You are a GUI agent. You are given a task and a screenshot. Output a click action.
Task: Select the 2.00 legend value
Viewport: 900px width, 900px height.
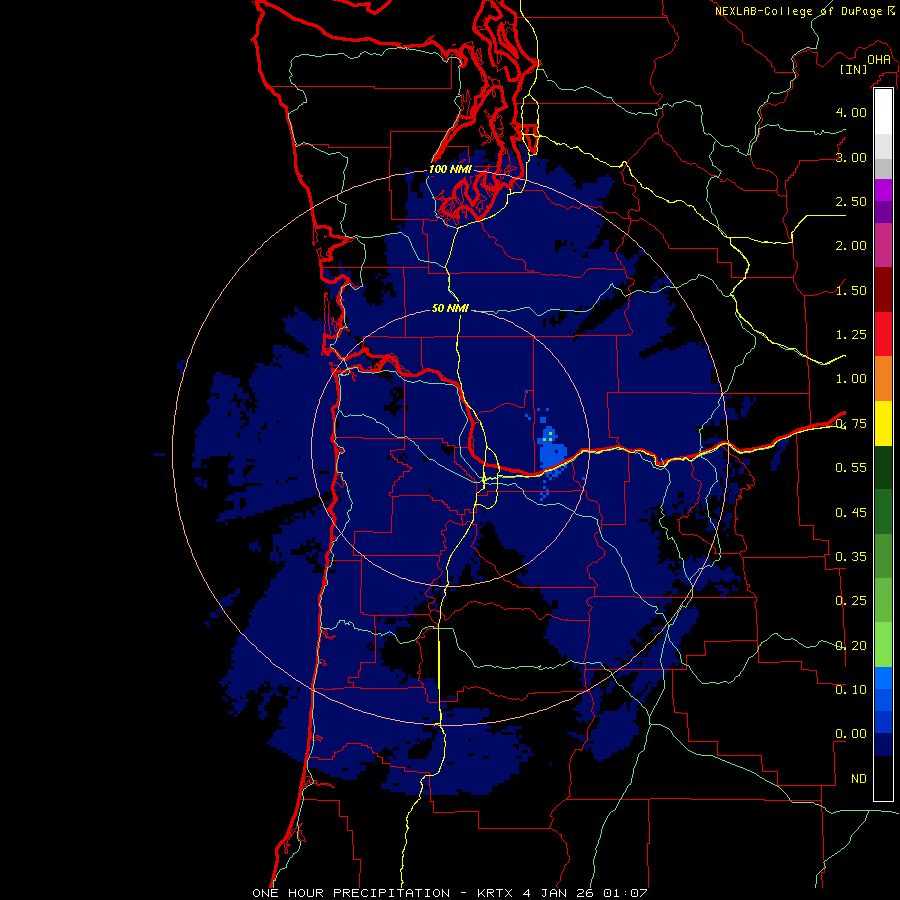point(851,246)
